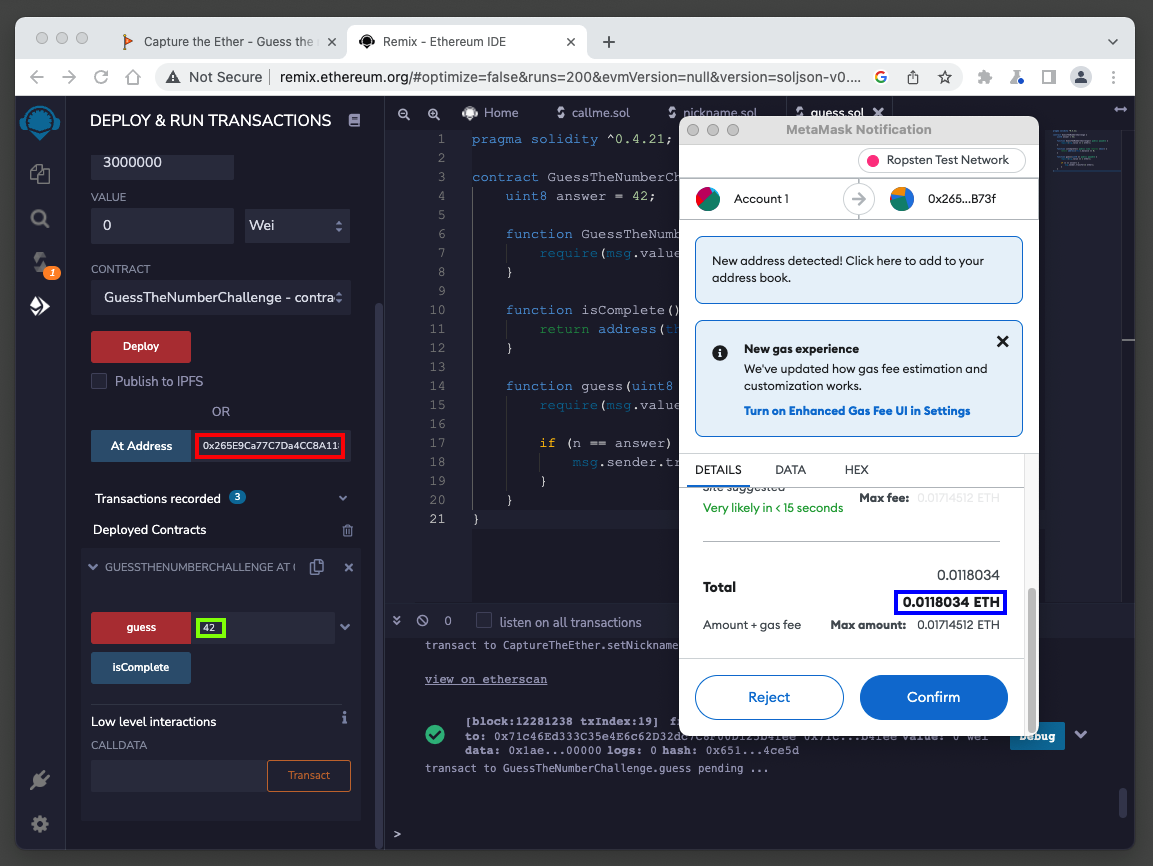Click Turn on Enhanced Gas Fee UI link
The height and width of the screenshot is (866, 1153).
[x=857, y=411]
